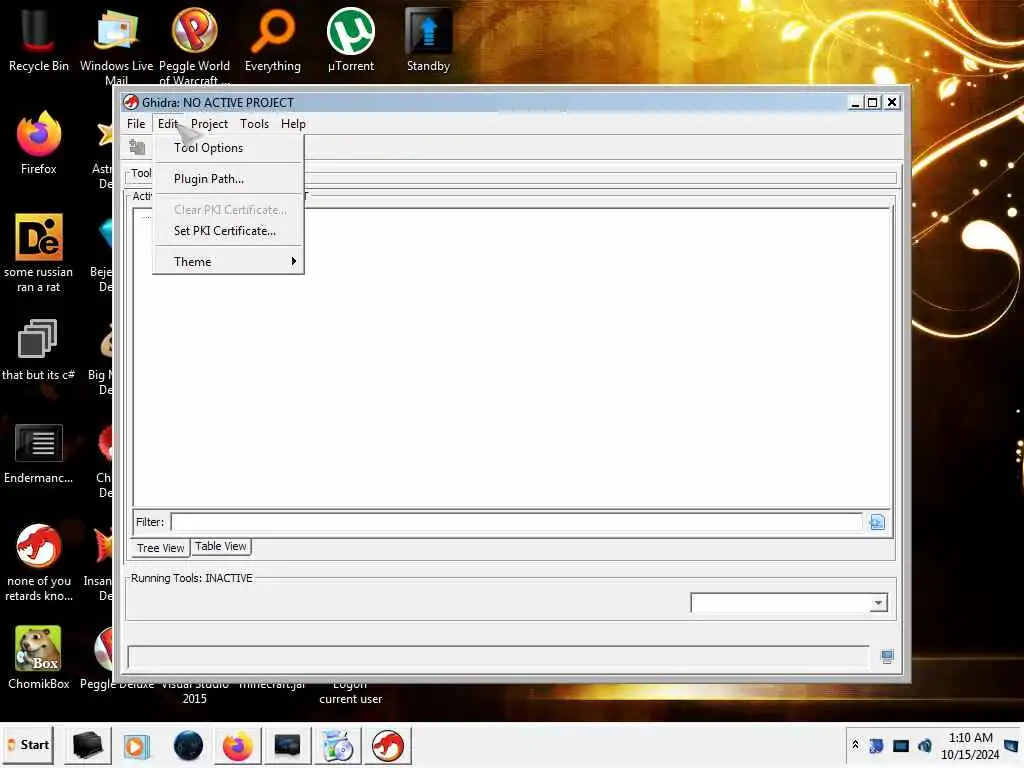The width and height of the screenshot is (1024, 768).
Task: Click the Ghidra status message field
Action: pyautogui.click(x=498, y=656)
